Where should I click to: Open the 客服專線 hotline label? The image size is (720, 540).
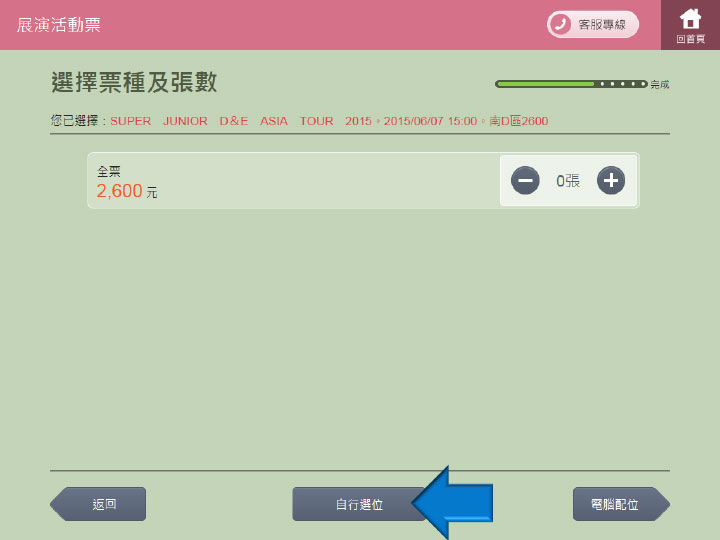pyautogui.click(x=602, y=24)
